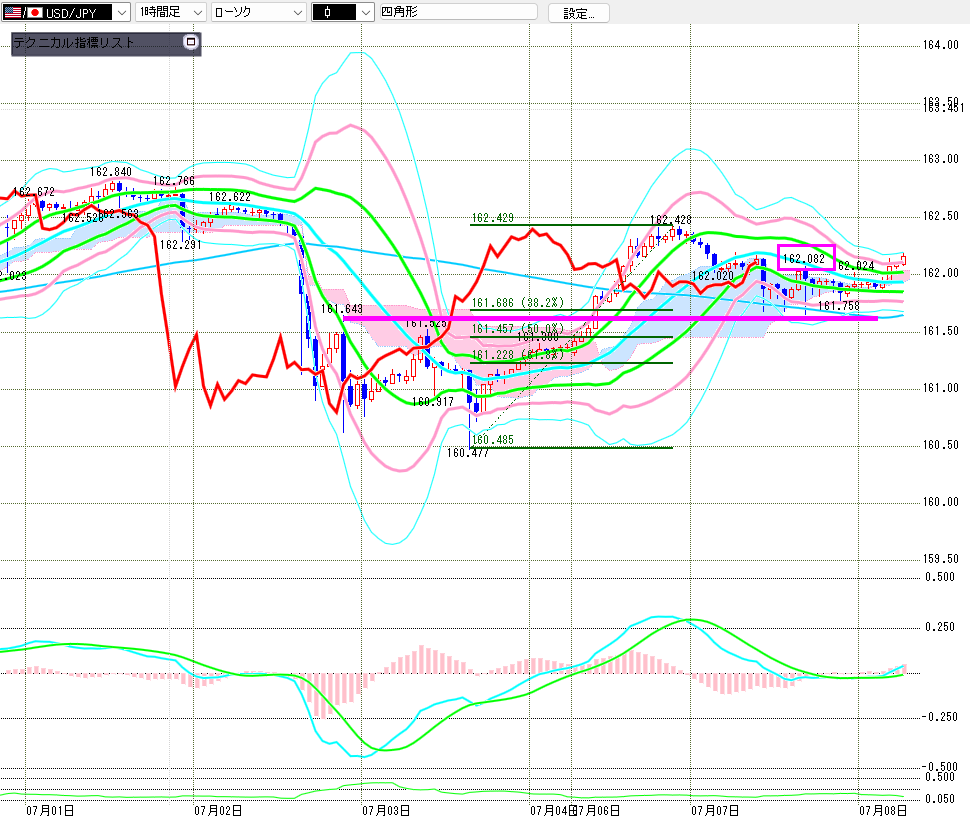Click the Japan flag currency icon
The image size is (970, 818).
[35, 12]
